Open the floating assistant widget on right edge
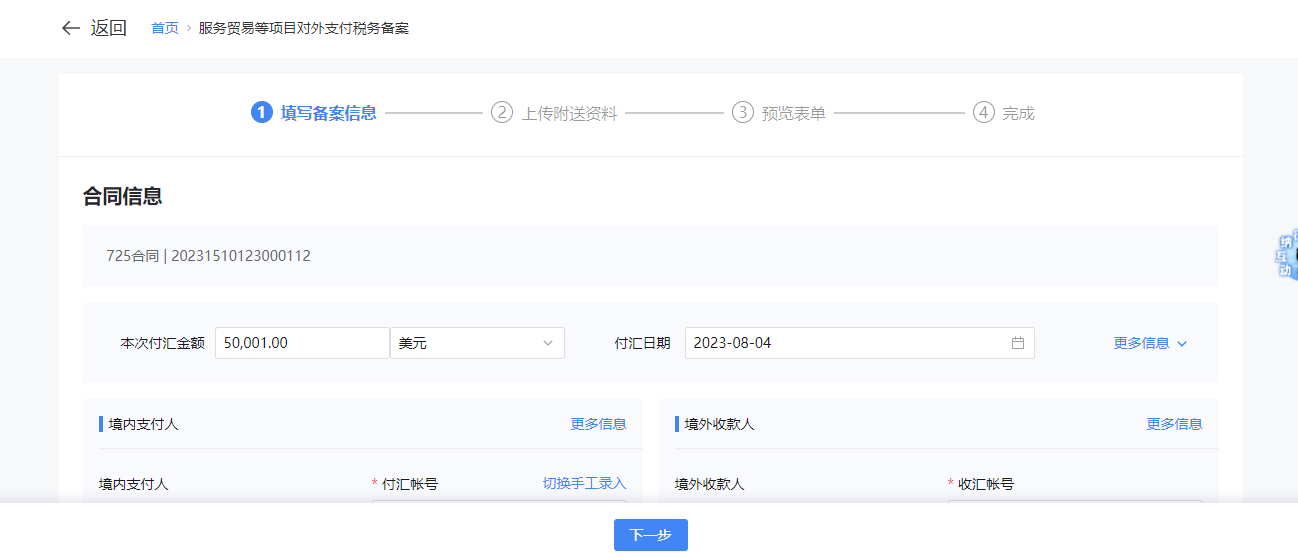The height and width of the screenshot is (558, 1298). click(x=1286, y=256)
